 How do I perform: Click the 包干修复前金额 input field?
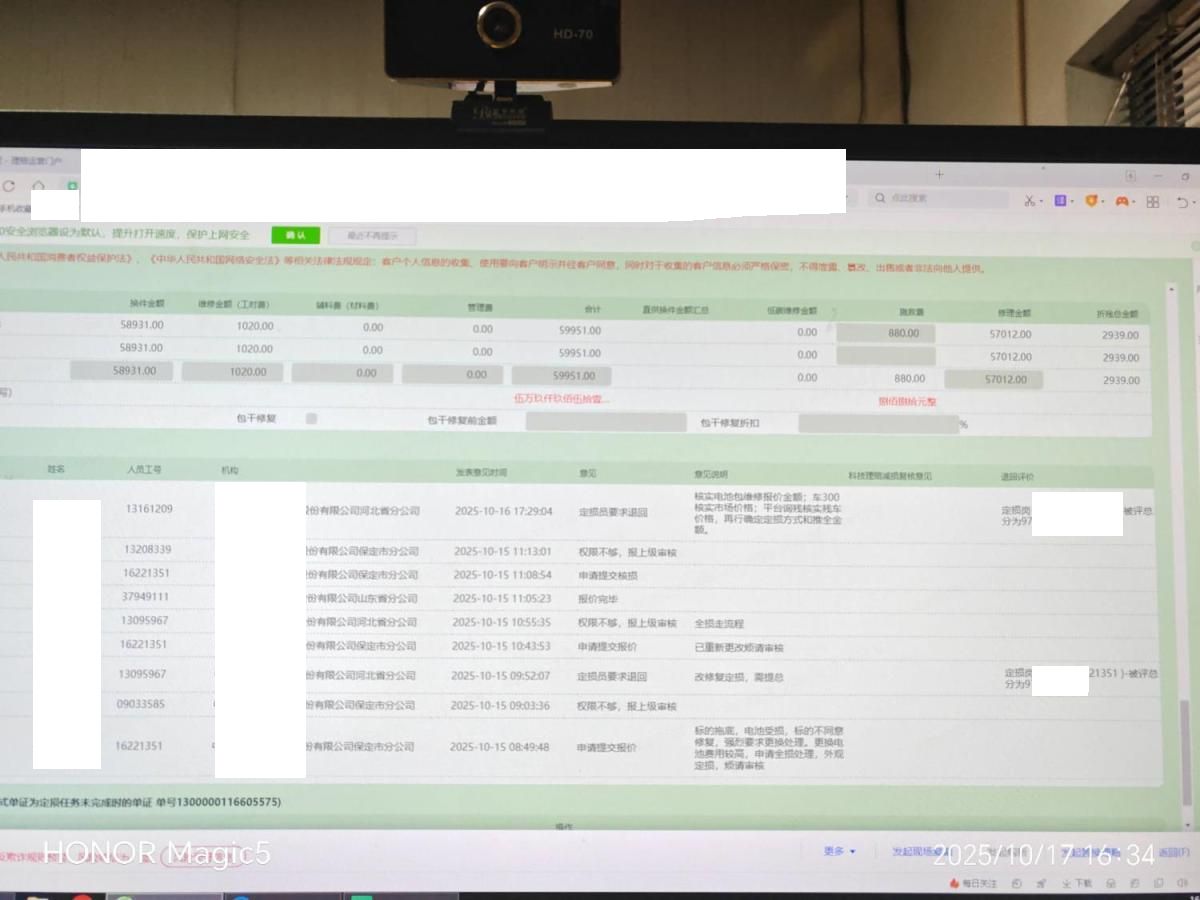(605, 422)
